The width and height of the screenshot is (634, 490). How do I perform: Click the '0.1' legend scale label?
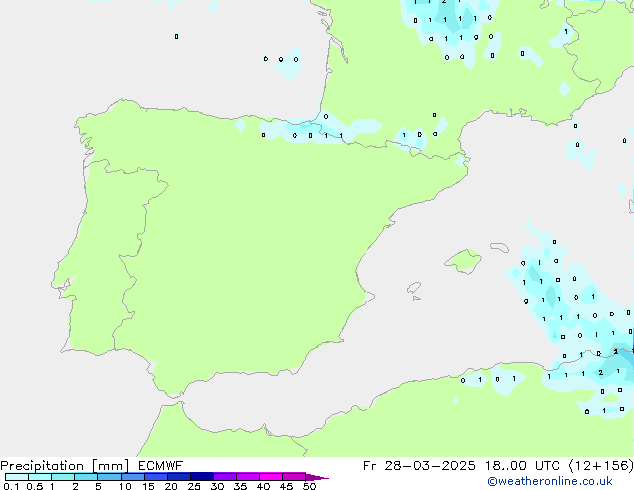[x=11, y=486]
